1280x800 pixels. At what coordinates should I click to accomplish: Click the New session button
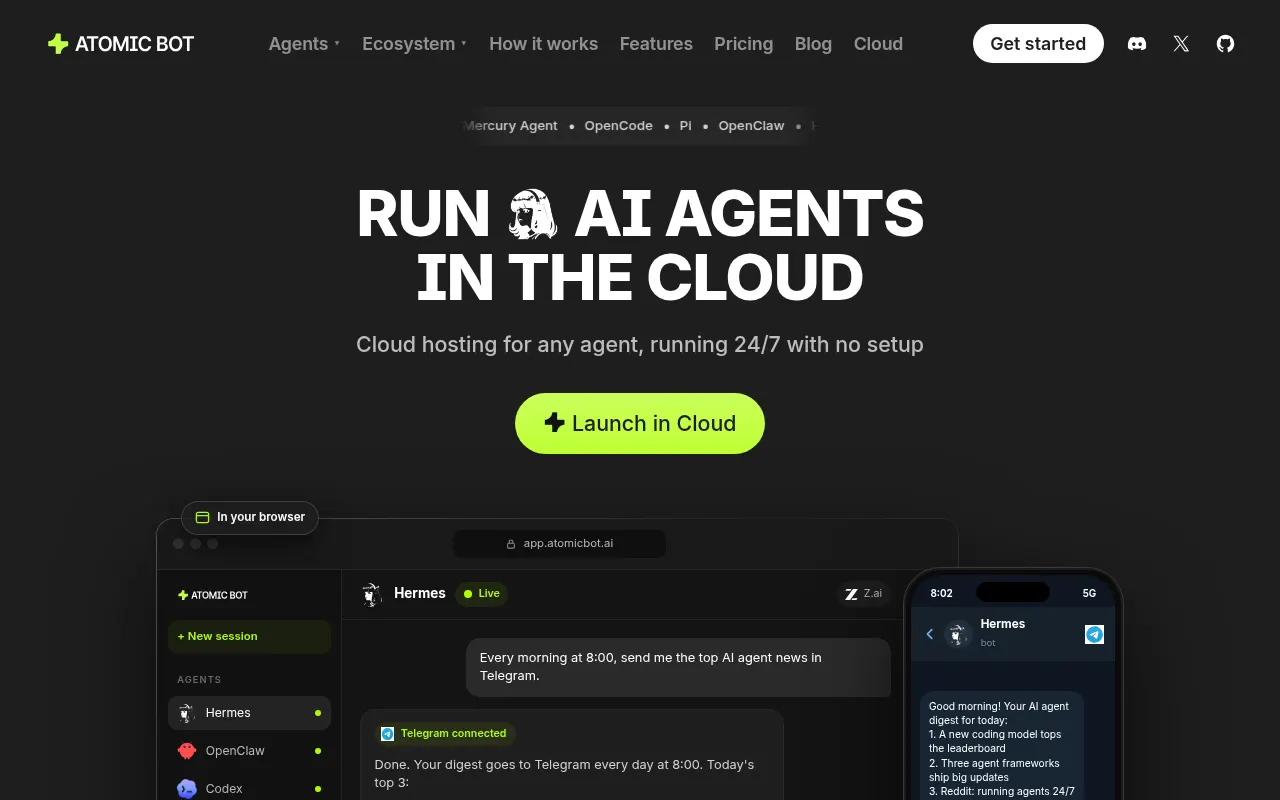pyautogui.click(x=249, y=636)
